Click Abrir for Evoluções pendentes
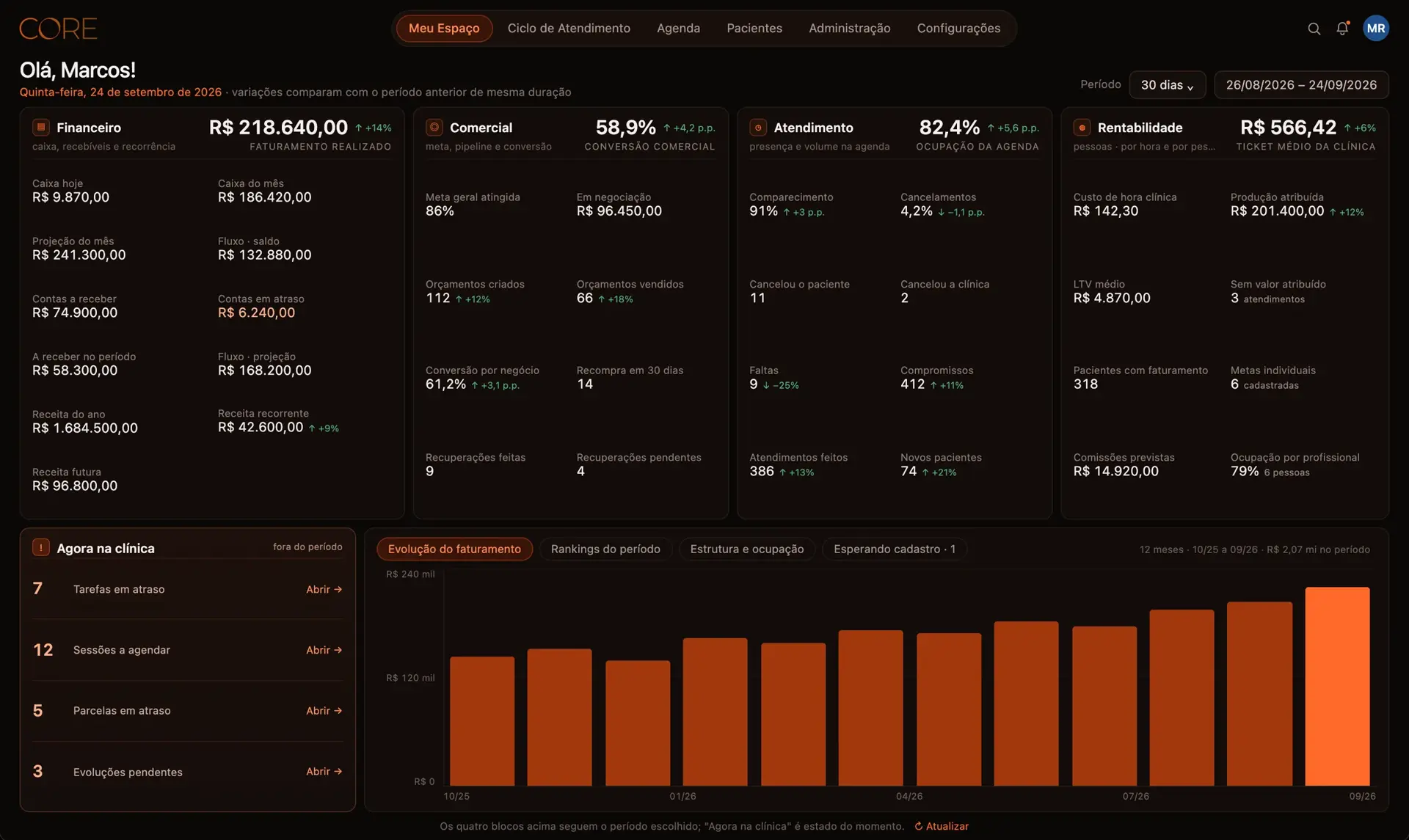1409x840 pixels. click(324, 771)
